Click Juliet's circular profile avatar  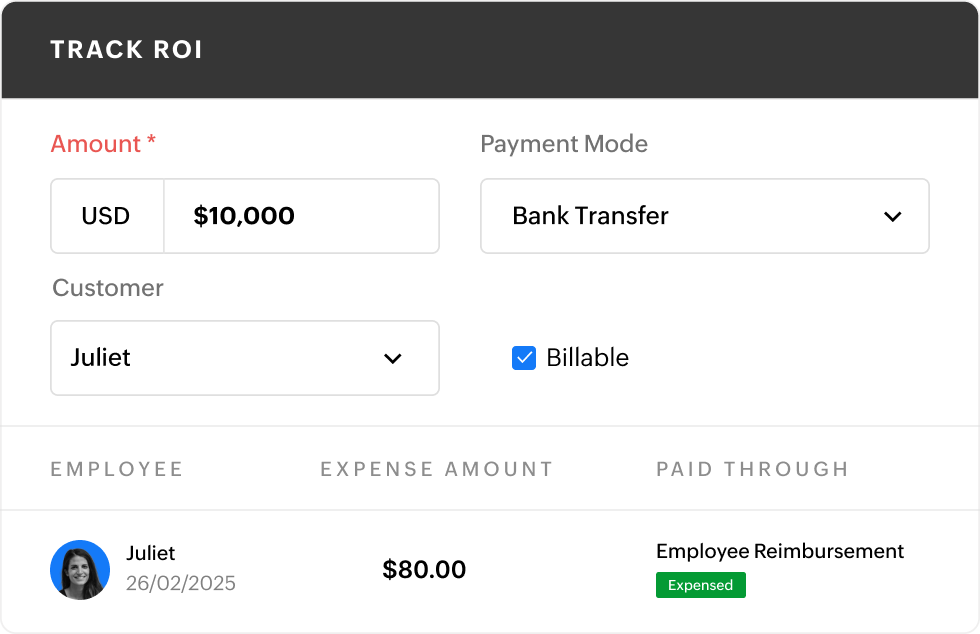[x=79, y=569]
